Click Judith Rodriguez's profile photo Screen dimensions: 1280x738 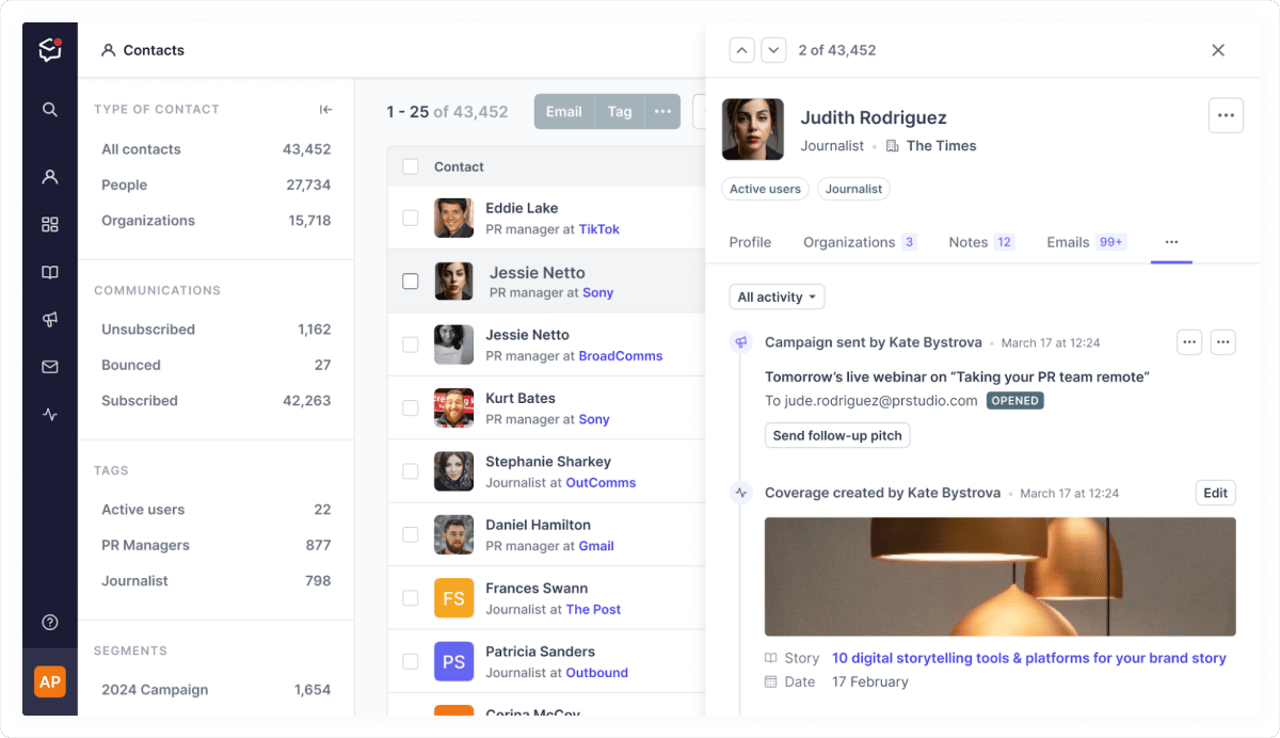pyautogui.click(x=753, y=129)
